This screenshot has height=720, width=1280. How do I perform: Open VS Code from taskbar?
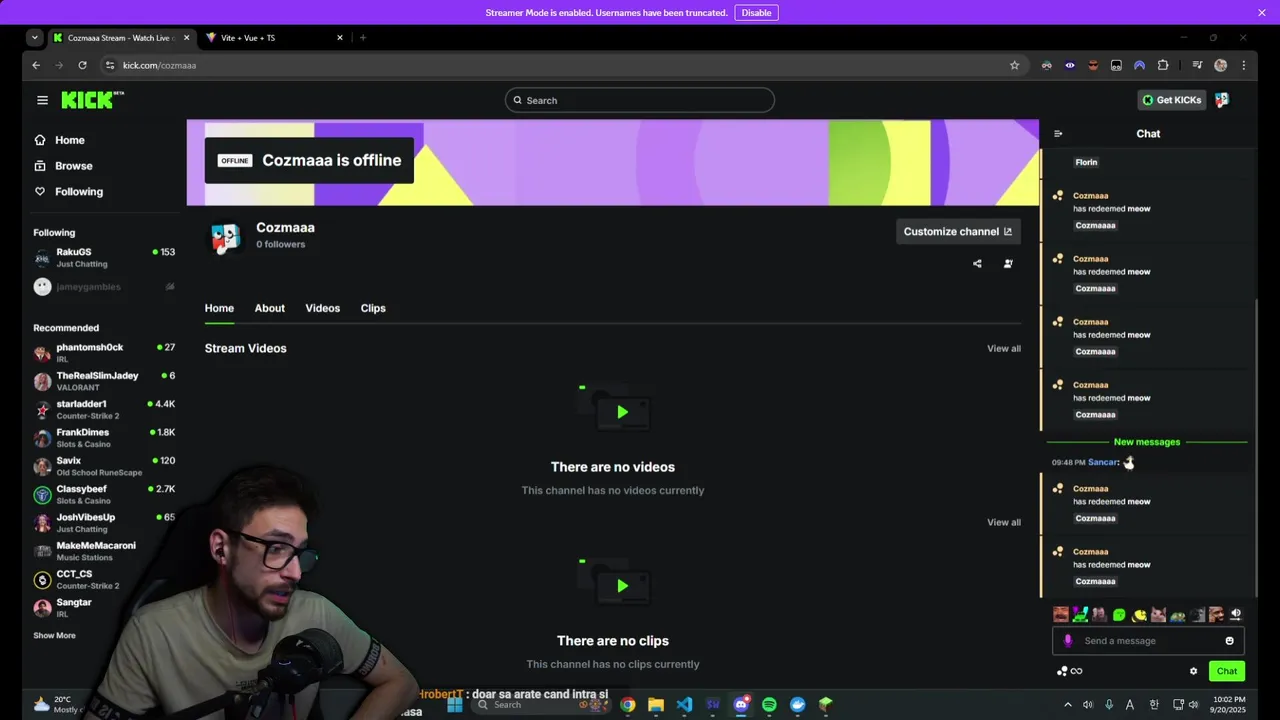click(x=684, y=705)
